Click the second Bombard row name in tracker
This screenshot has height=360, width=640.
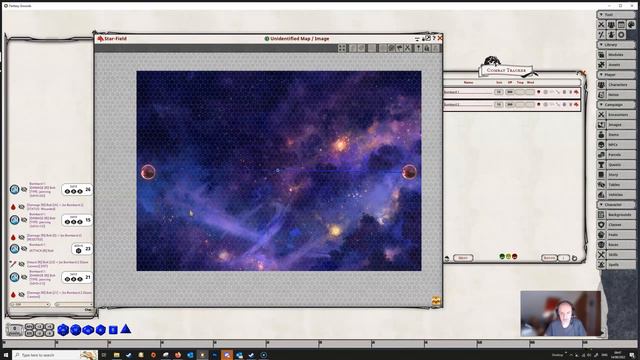tap(468, 104)
